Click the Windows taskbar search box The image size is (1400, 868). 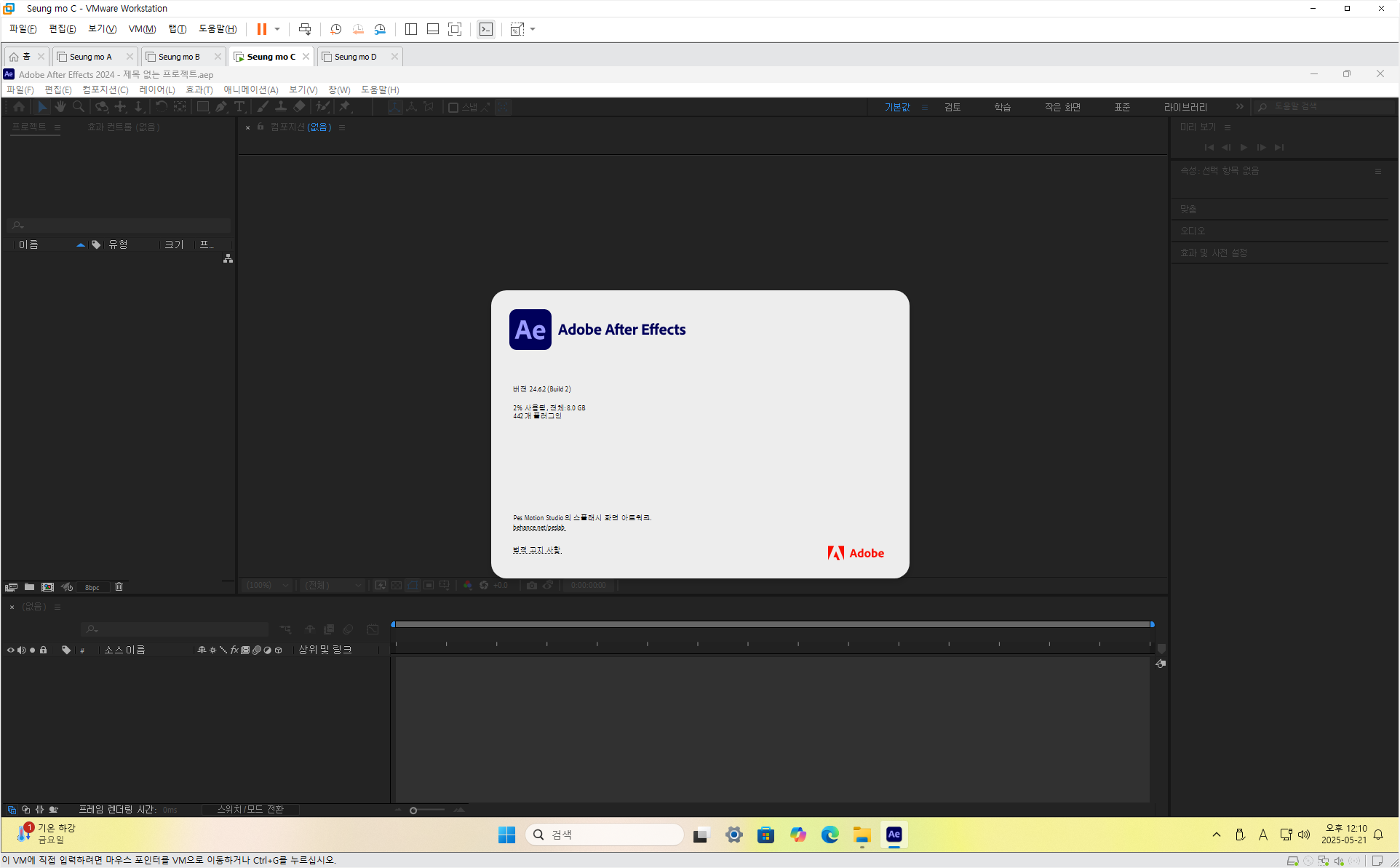(x=605, y=835)
